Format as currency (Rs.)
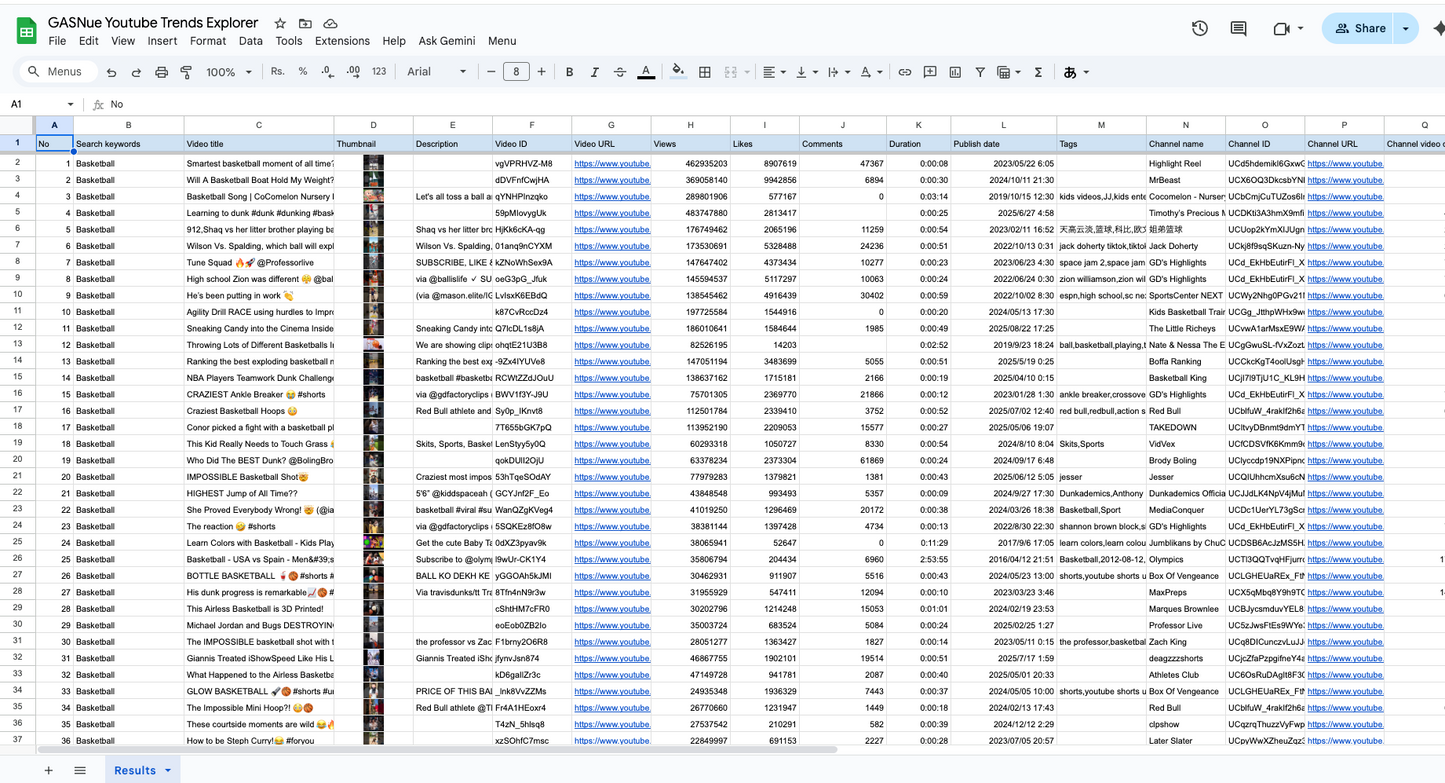 [278, 72]
